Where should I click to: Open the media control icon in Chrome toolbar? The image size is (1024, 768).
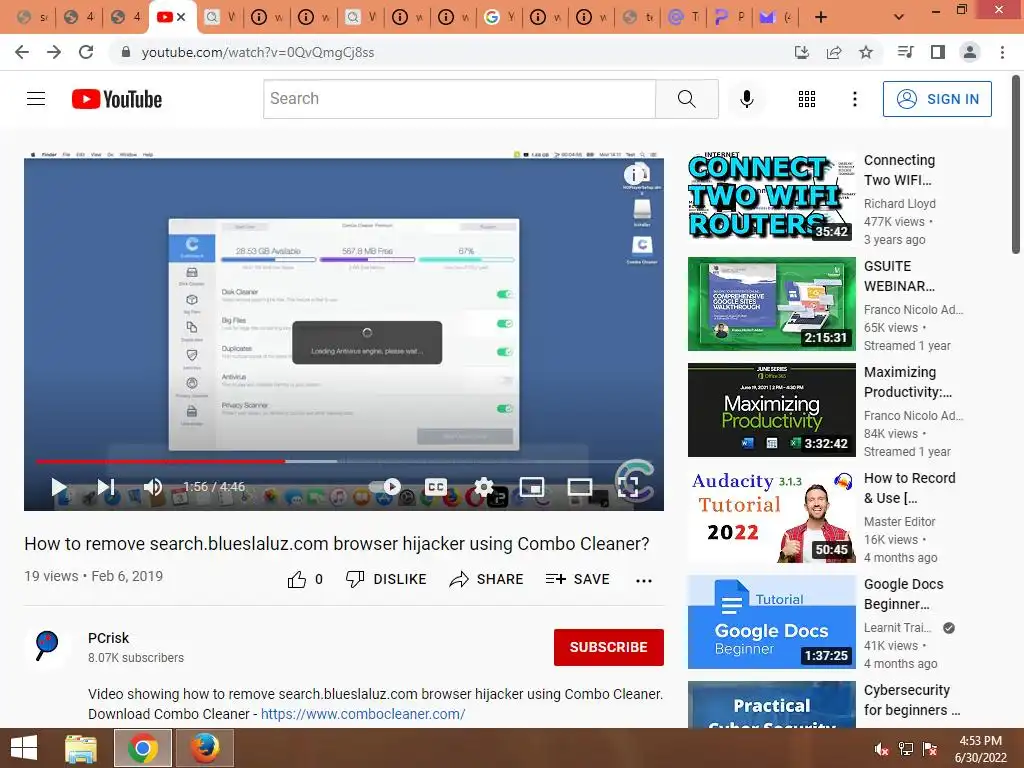[905, 52]
